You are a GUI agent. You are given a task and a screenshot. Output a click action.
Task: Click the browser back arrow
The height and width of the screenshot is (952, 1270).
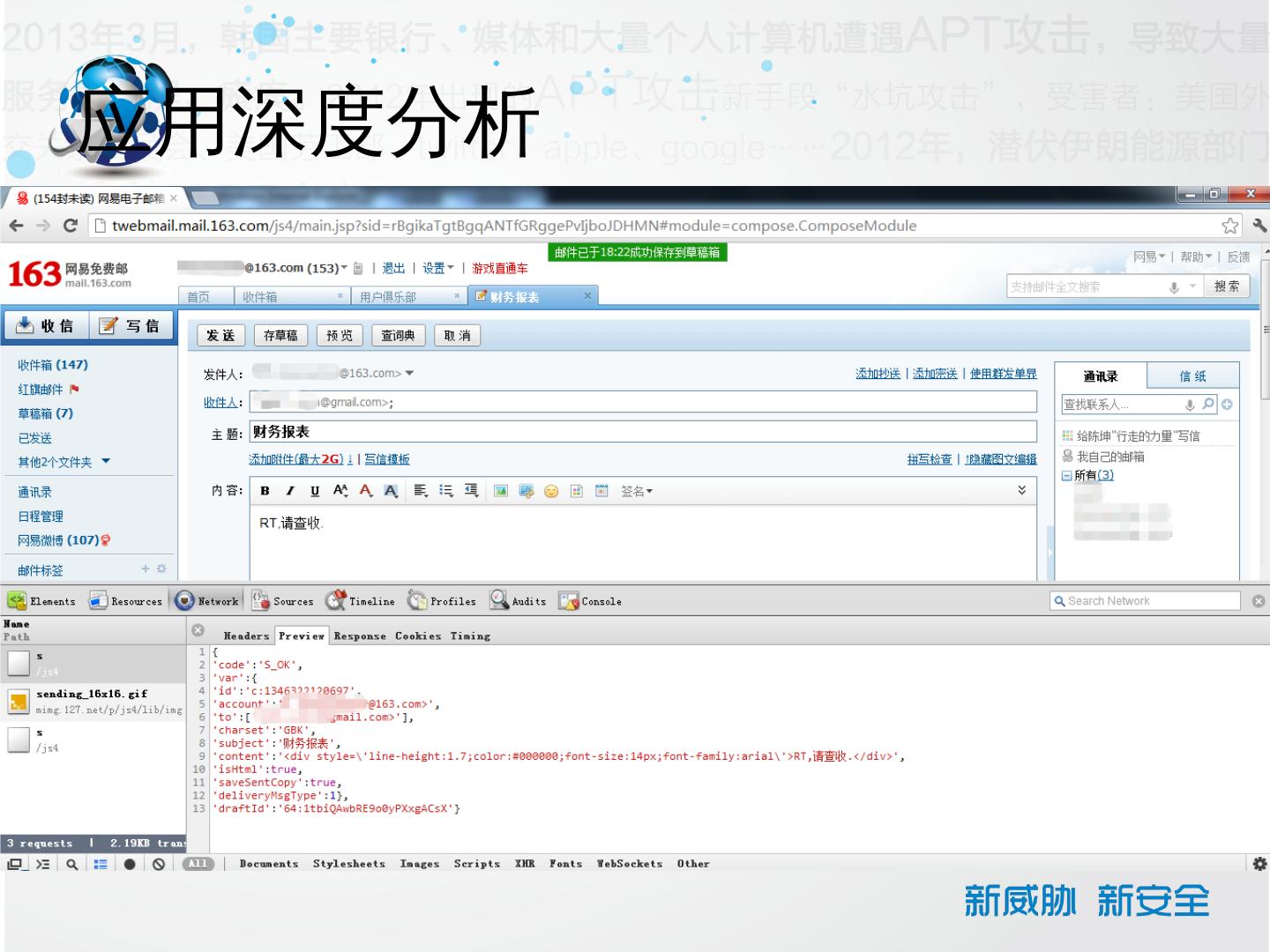pyautogui.click(x=16, y=226)
